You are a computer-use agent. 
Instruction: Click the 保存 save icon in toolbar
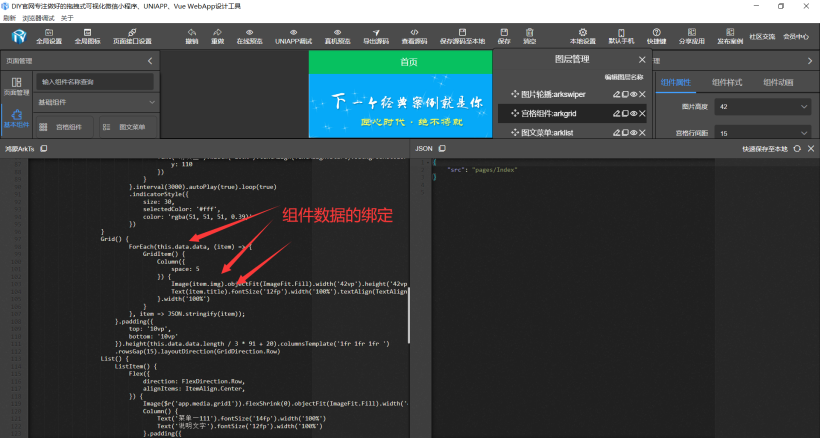click(x=503, y=36)
